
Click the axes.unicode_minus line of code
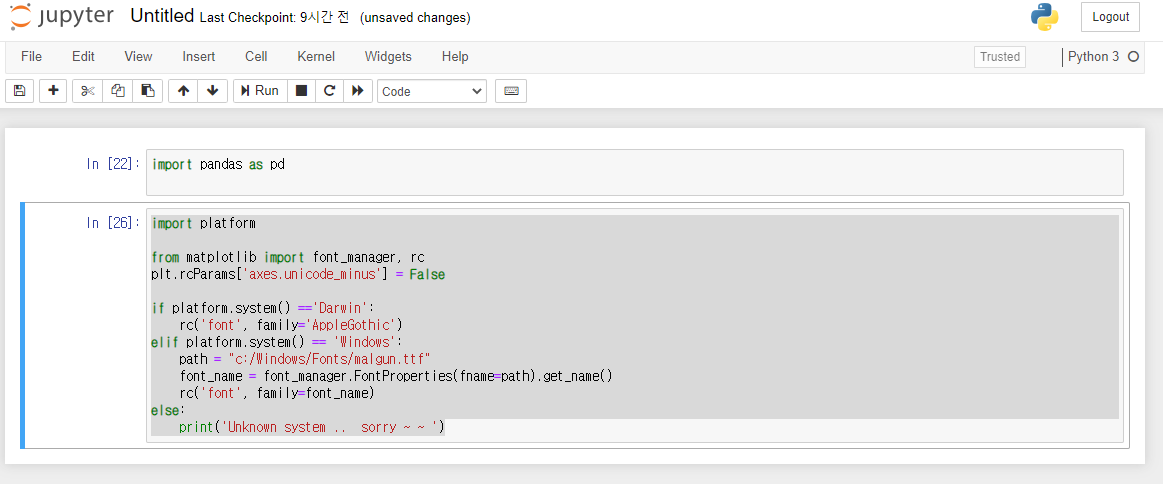coord(298,274)
